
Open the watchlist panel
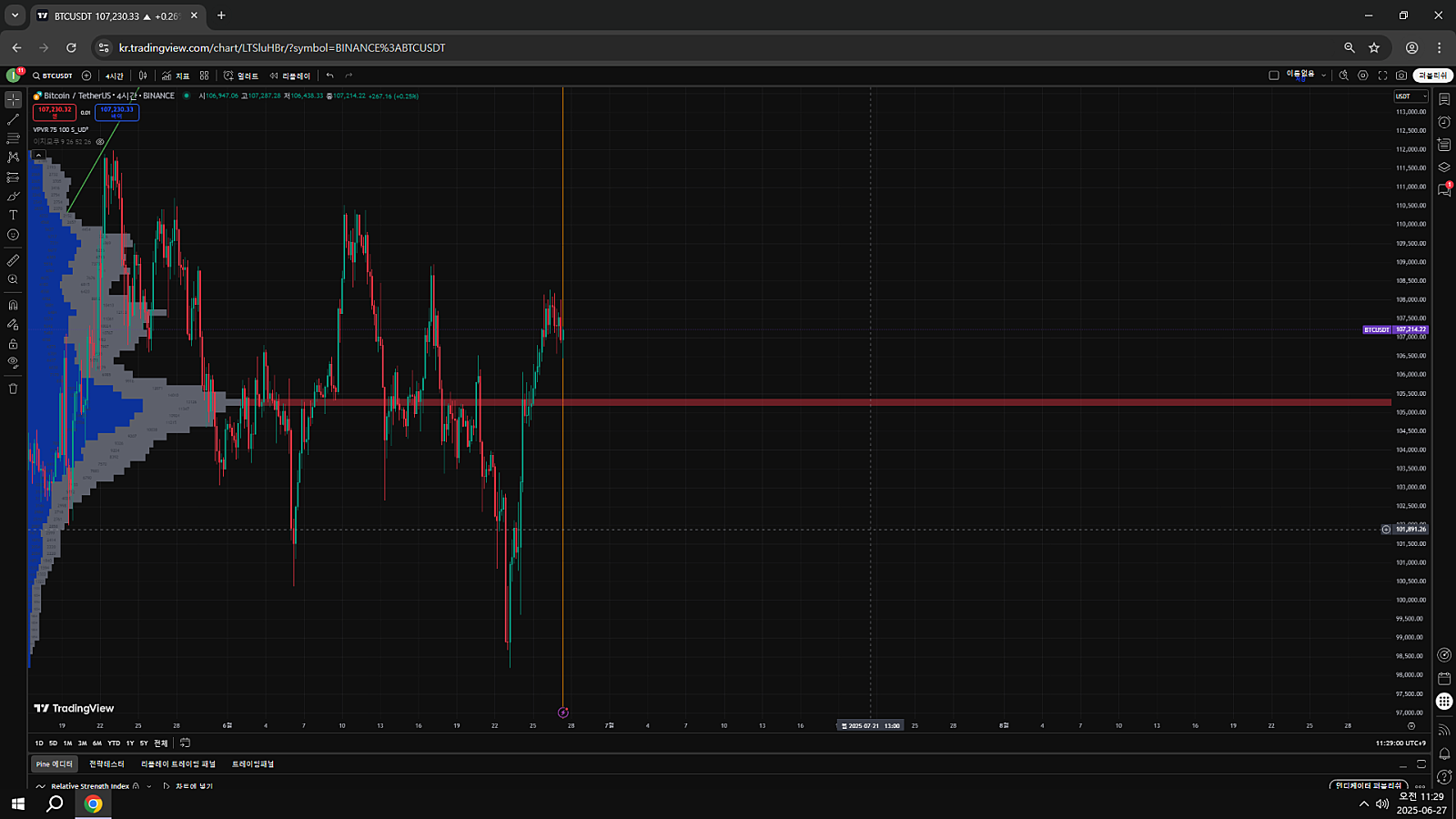1444,99
